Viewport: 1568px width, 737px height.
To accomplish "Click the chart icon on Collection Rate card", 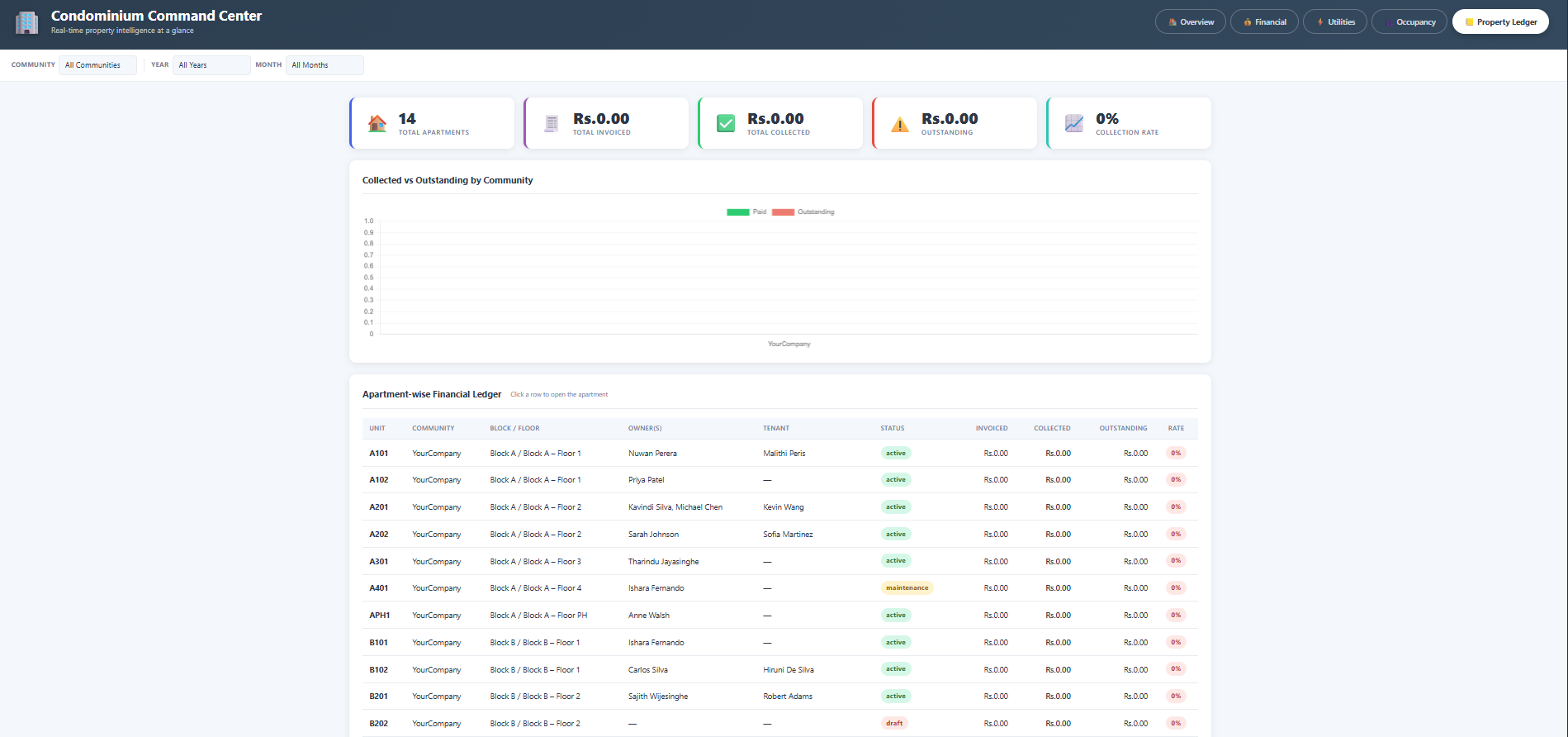I will tap(1074, 123).
